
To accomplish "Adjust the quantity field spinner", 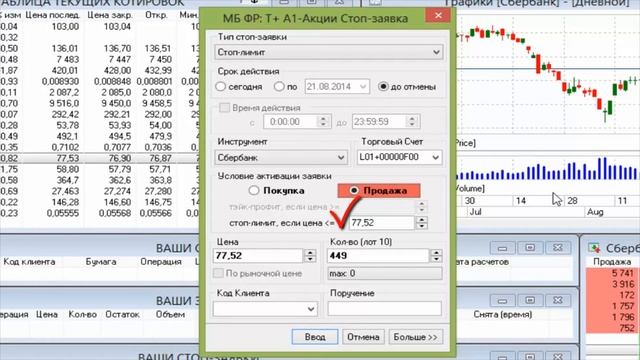I will tap(436, 256).
